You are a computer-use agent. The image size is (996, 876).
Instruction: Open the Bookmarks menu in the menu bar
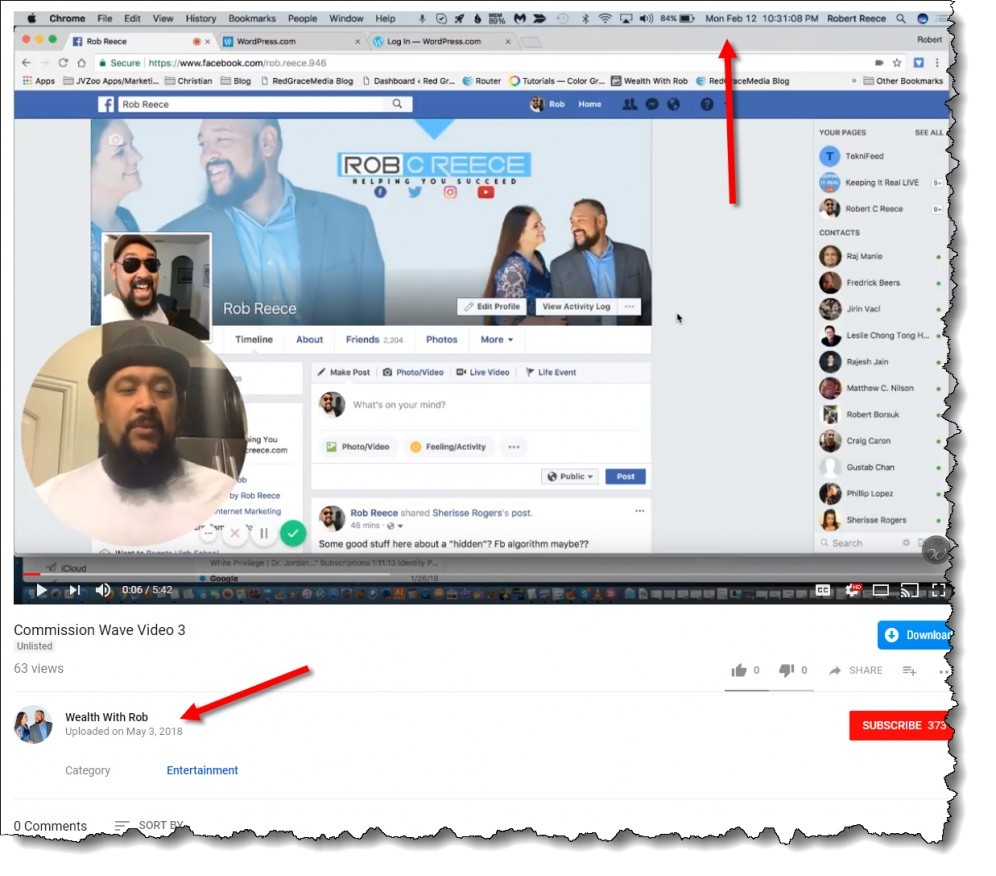click(252, 18)
